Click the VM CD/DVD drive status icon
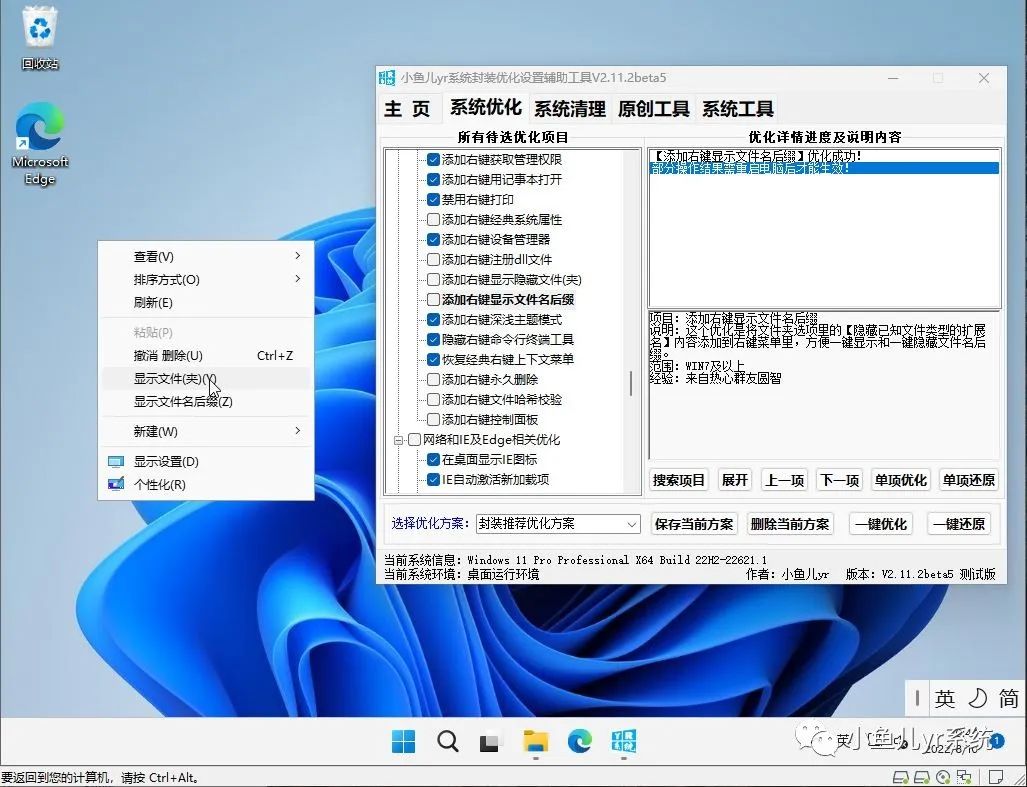The width and height of the screenshot is (1027, 787). 943,778
